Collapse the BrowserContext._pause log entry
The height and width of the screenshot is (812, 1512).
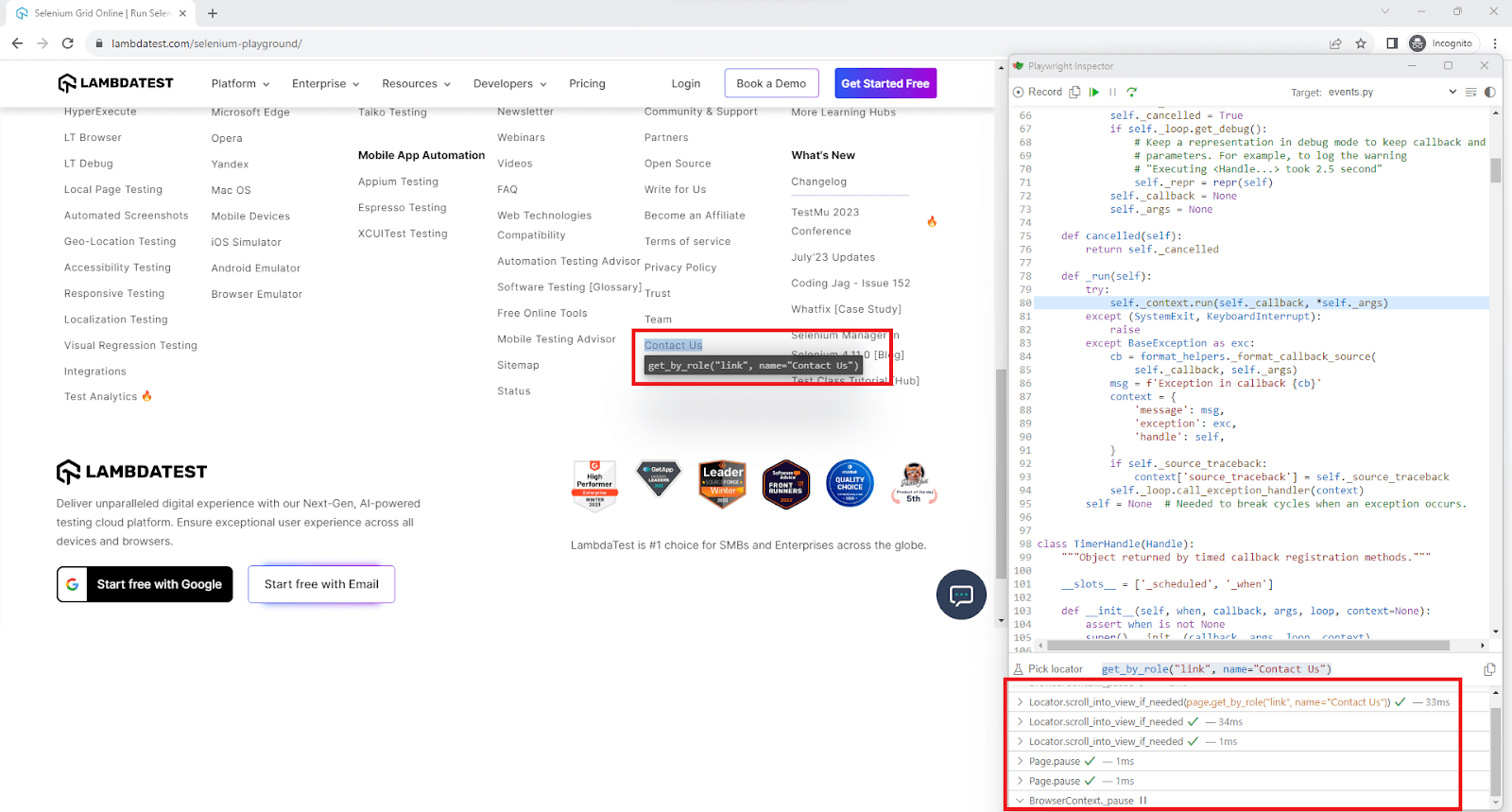[x=1020, y=801]
